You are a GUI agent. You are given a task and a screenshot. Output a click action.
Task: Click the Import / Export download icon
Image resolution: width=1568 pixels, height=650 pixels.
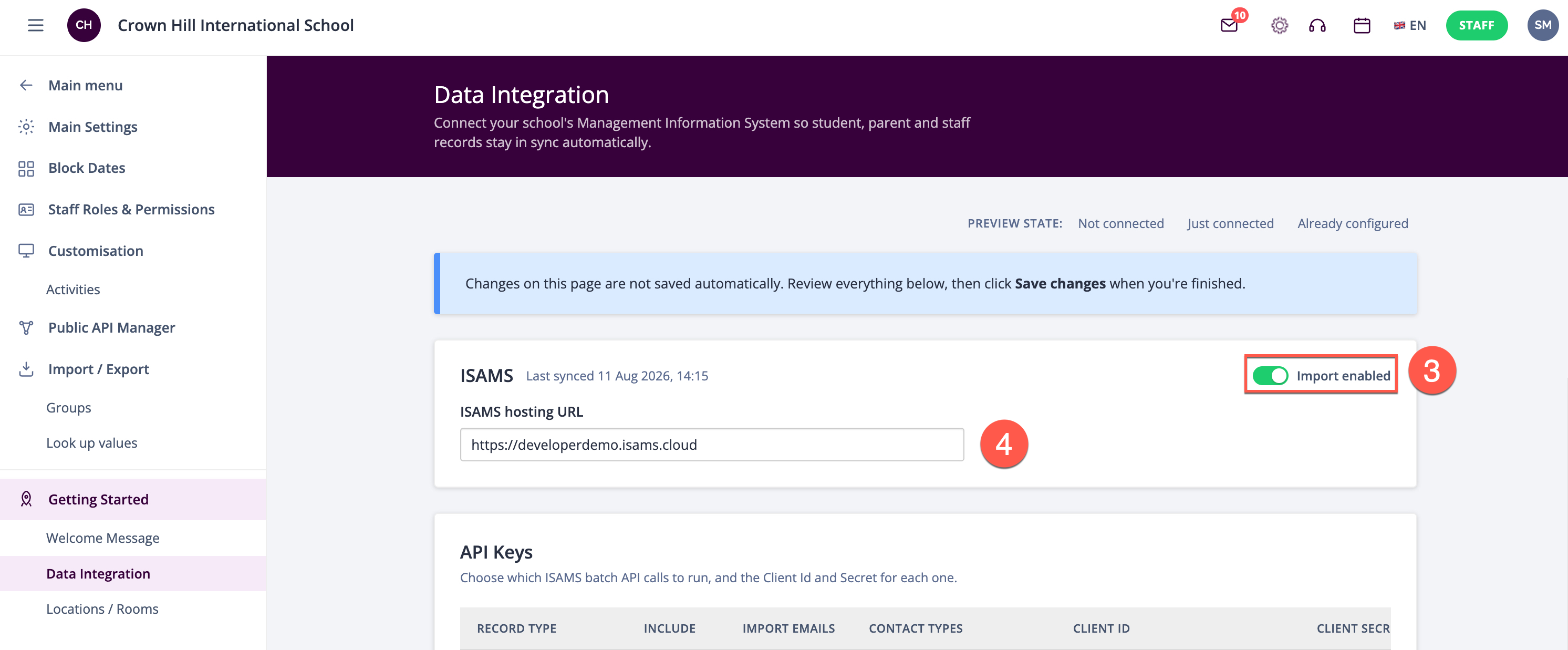pos(26,369)
